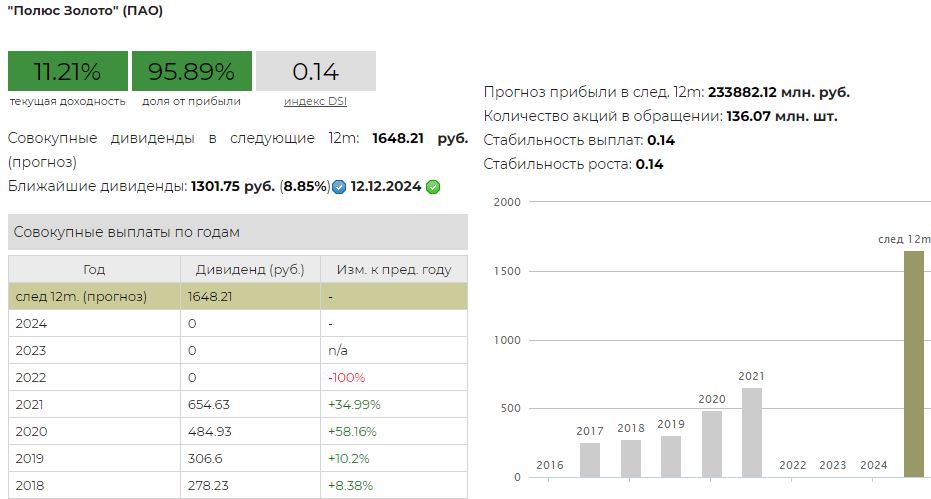
Task: Click the "Полюс Золото" (ПАО) title
Action: (85, 11)
